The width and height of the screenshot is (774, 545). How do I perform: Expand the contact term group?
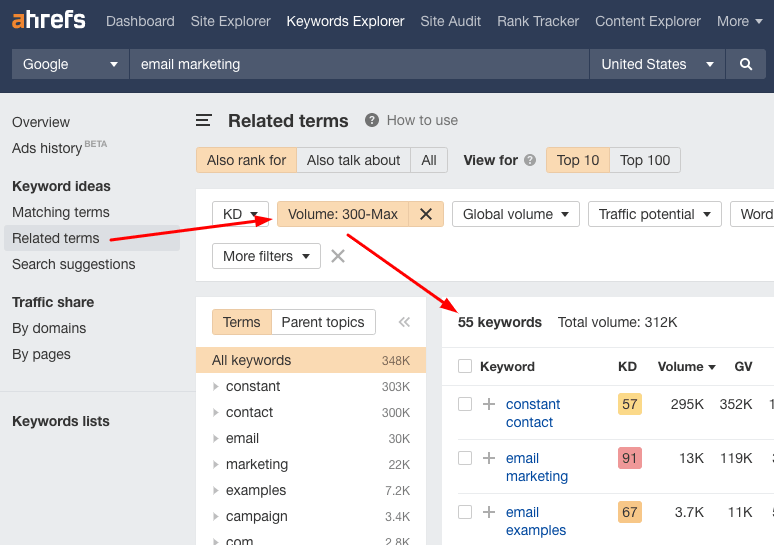click(x=216, y=412)
